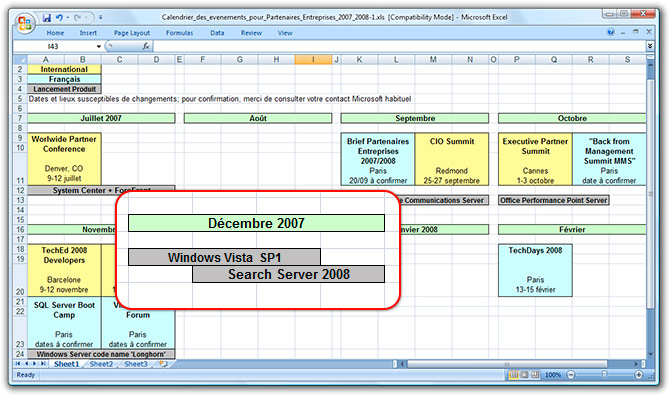Click the Windows Server code name Longhorn cell

tap(101, 354)
